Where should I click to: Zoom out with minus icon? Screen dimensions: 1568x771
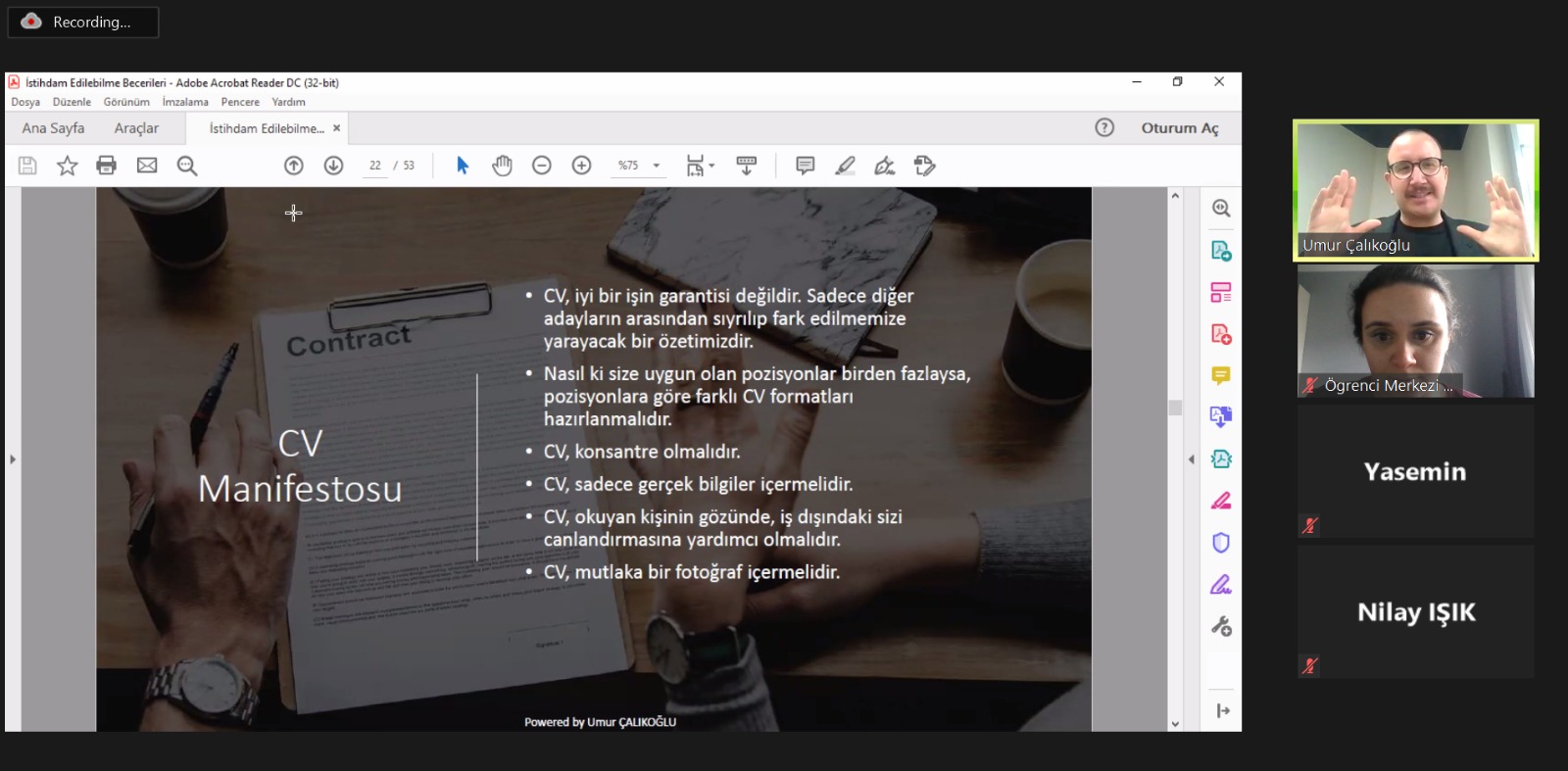click(x=542, y=166)
